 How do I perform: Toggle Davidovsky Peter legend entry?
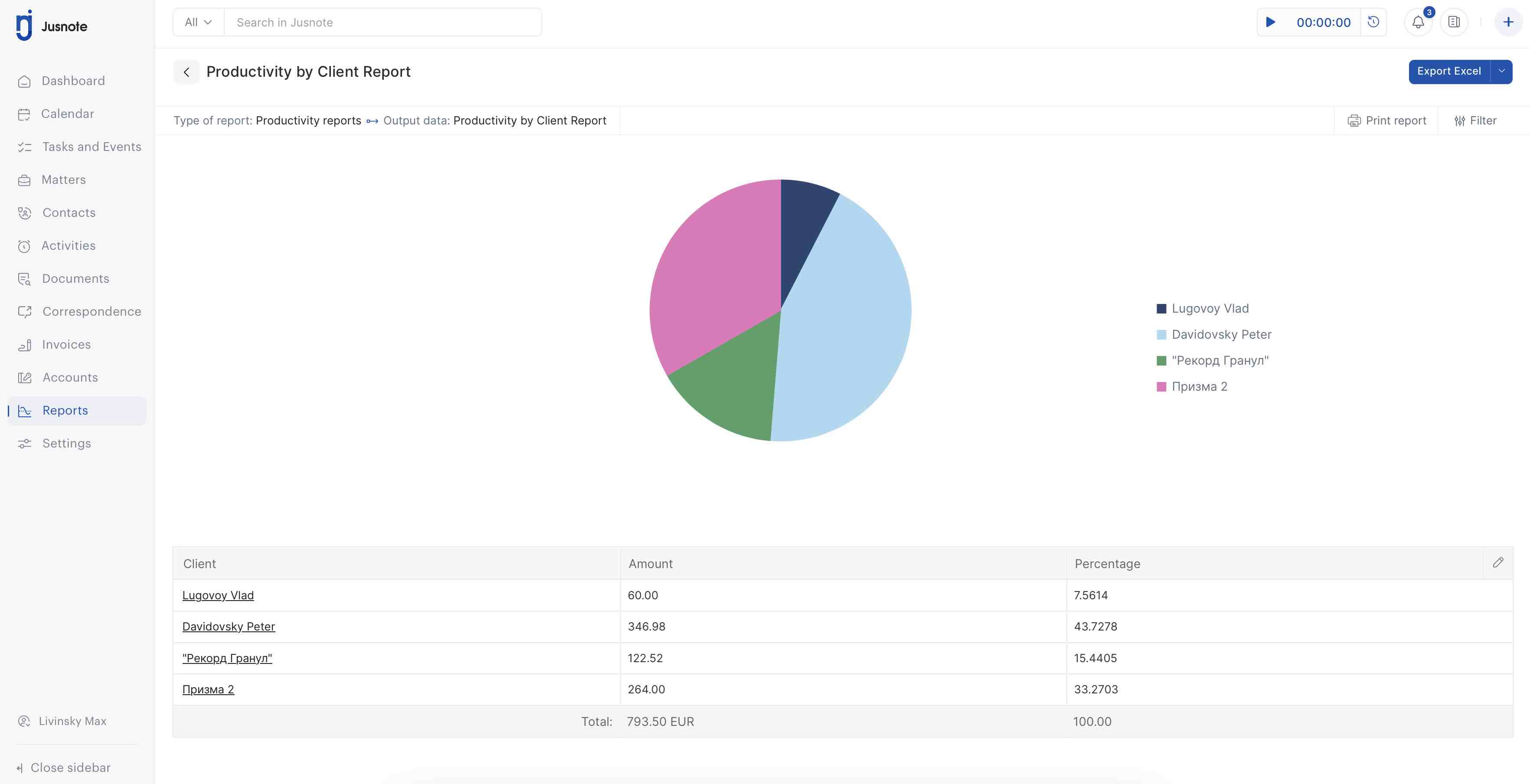point(1220,334)
